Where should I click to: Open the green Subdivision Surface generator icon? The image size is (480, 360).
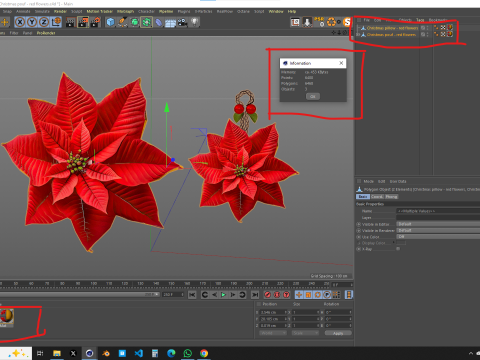(x=134, y=22)
